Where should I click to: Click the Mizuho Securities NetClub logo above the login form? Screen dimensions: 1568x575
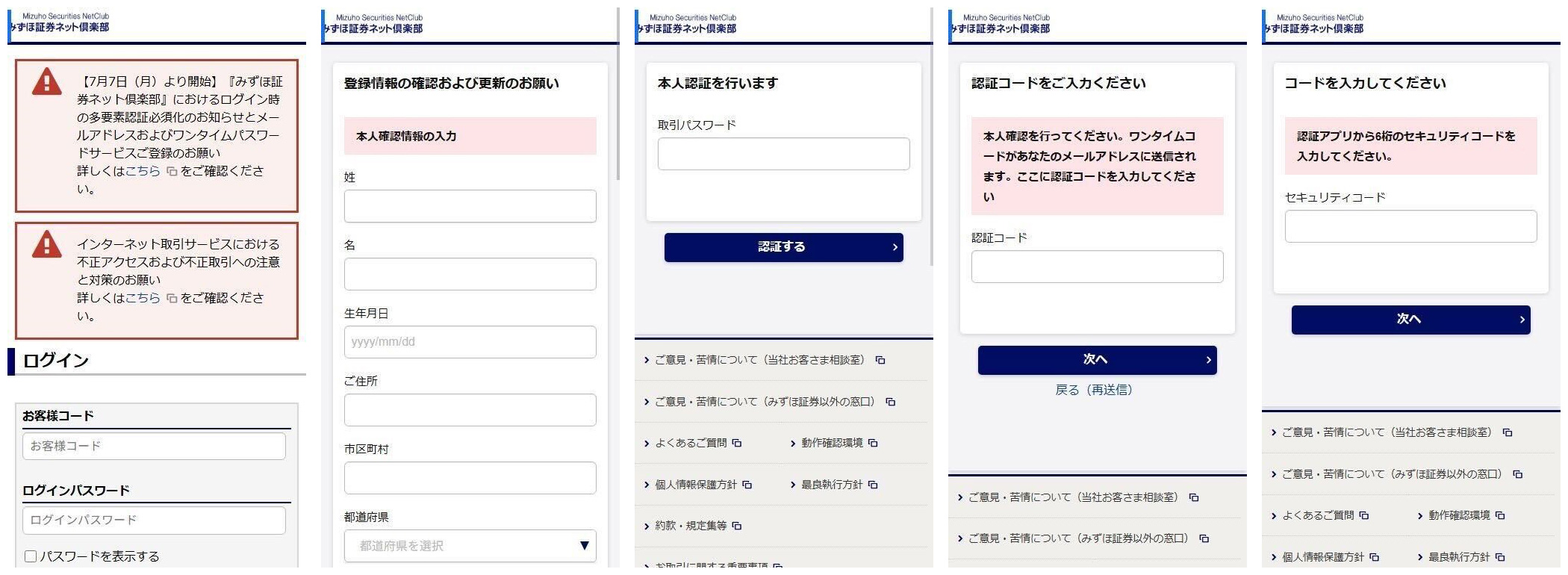point(60,23)
